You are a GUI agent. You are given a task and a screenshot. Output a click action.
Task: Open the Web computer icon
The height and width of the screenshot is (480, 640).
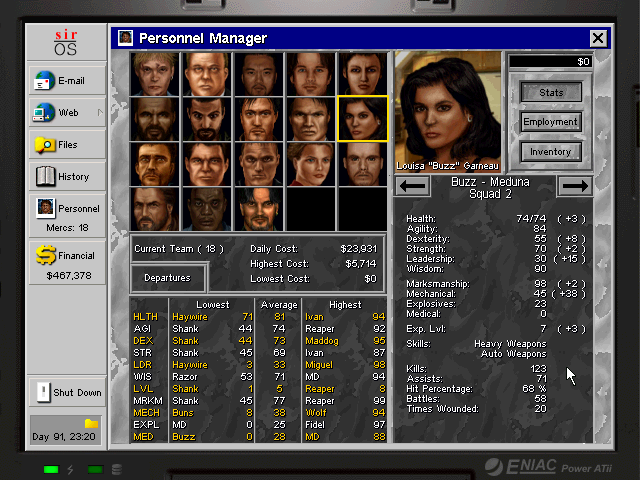44,112
